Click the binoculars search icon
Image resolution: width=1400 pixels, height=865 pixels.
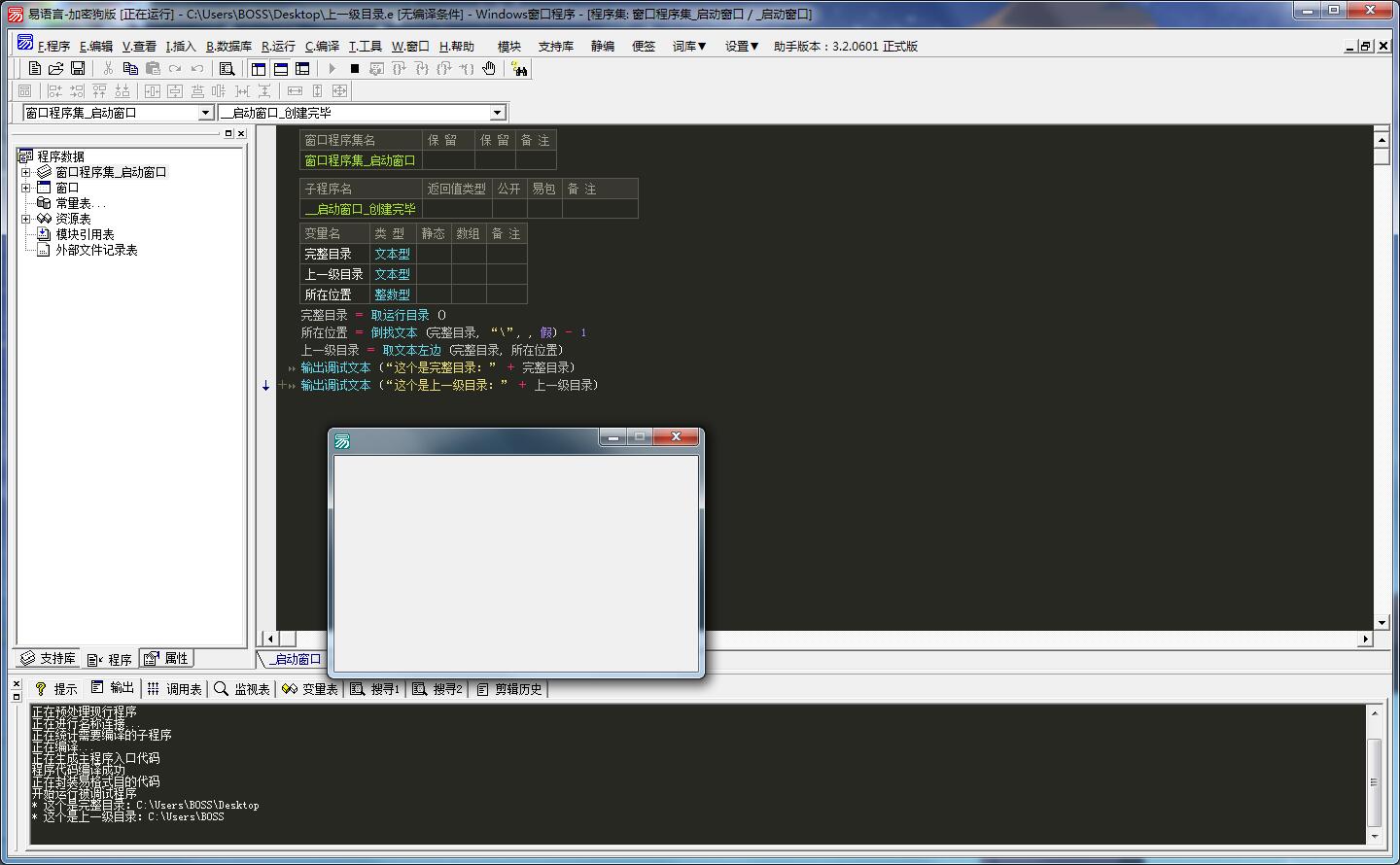[519, 68]
